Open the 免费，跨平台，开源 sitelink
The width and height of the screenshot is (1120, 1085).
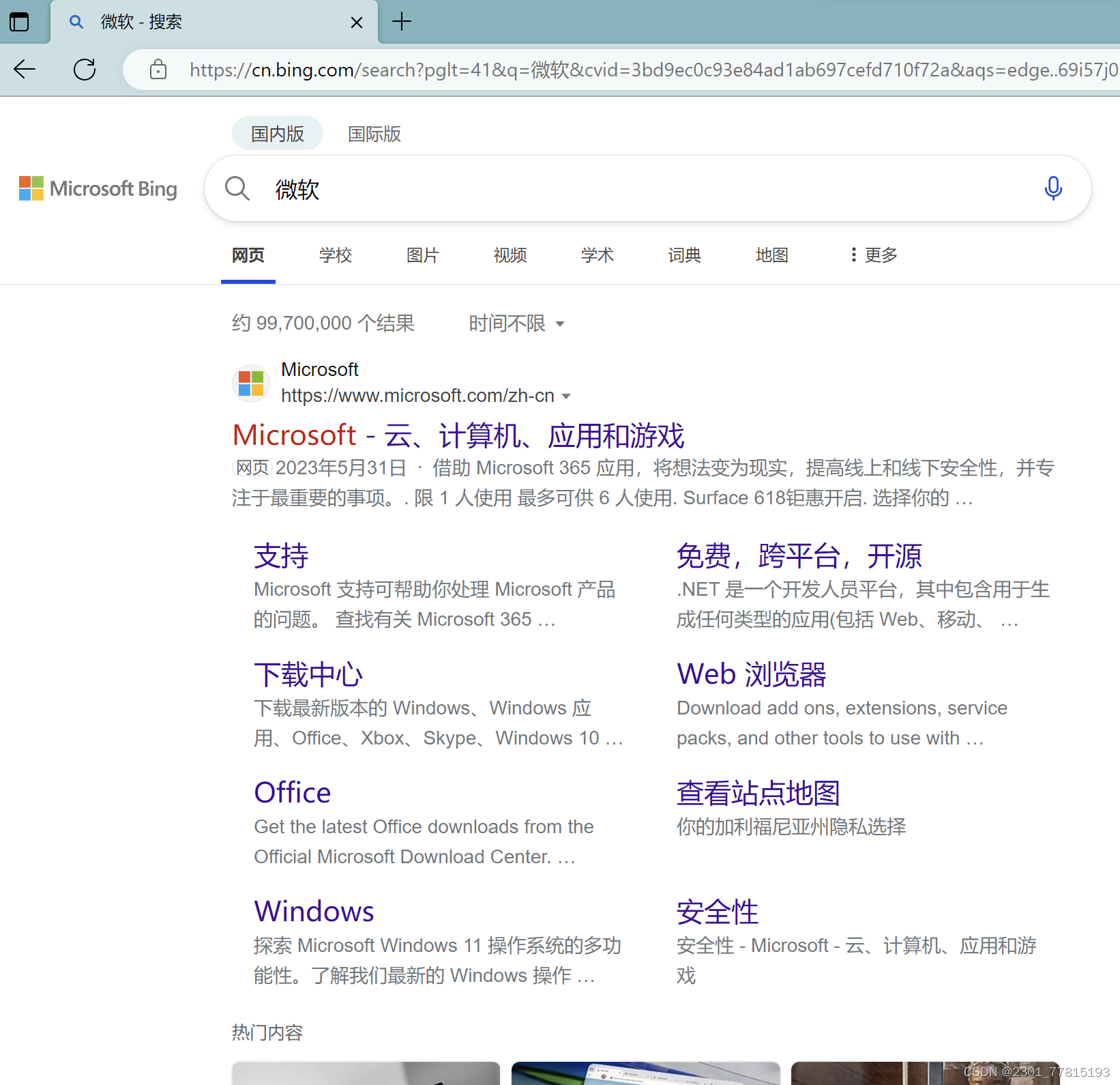(799, 555)
